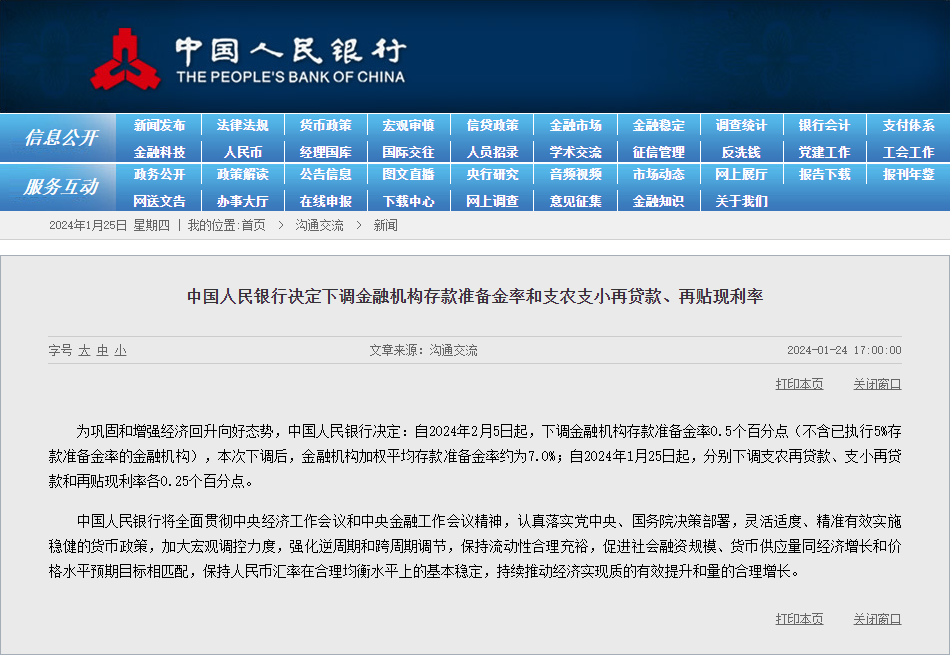The image size is (950, 655).
Task: Open 调查统计 in the navigation bar
Action: point(741,126)
